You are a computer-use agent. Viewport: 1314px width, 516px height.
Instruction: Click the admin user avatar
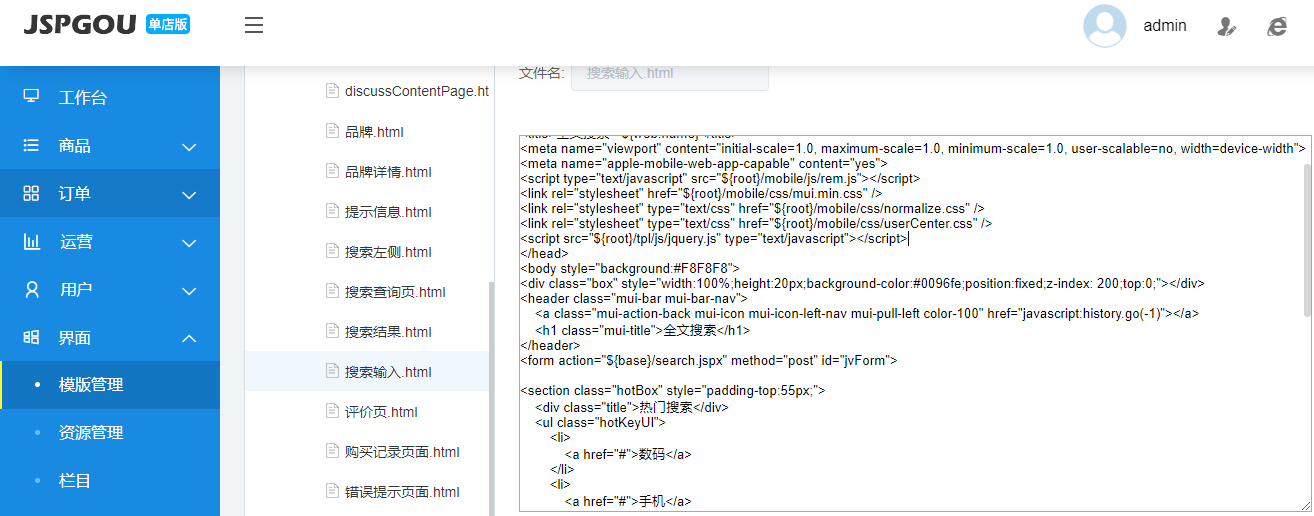click(1105, 26)
